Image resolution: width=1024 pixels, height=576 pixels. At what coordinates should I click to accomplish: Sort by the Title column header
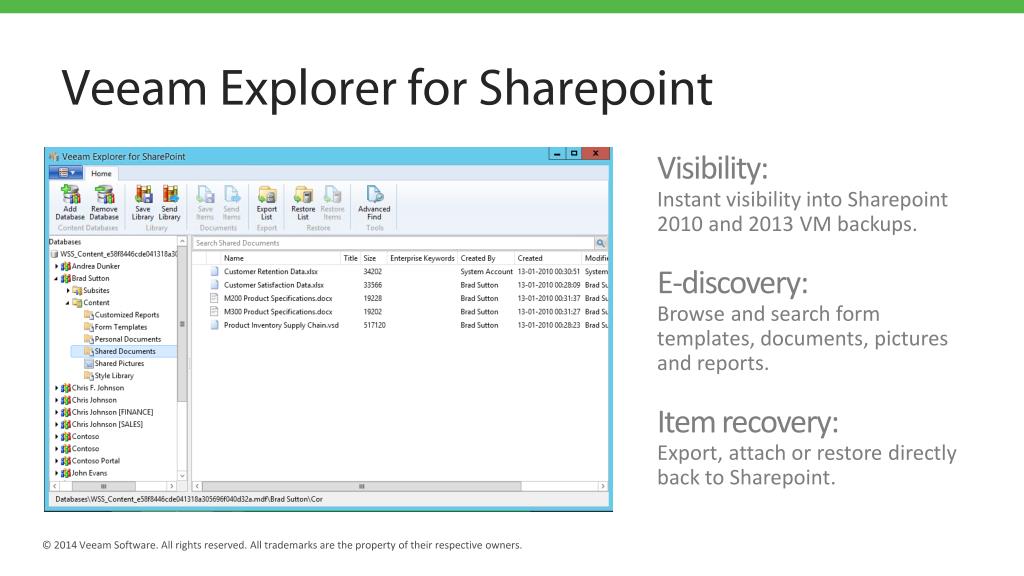tap(351, 259)
